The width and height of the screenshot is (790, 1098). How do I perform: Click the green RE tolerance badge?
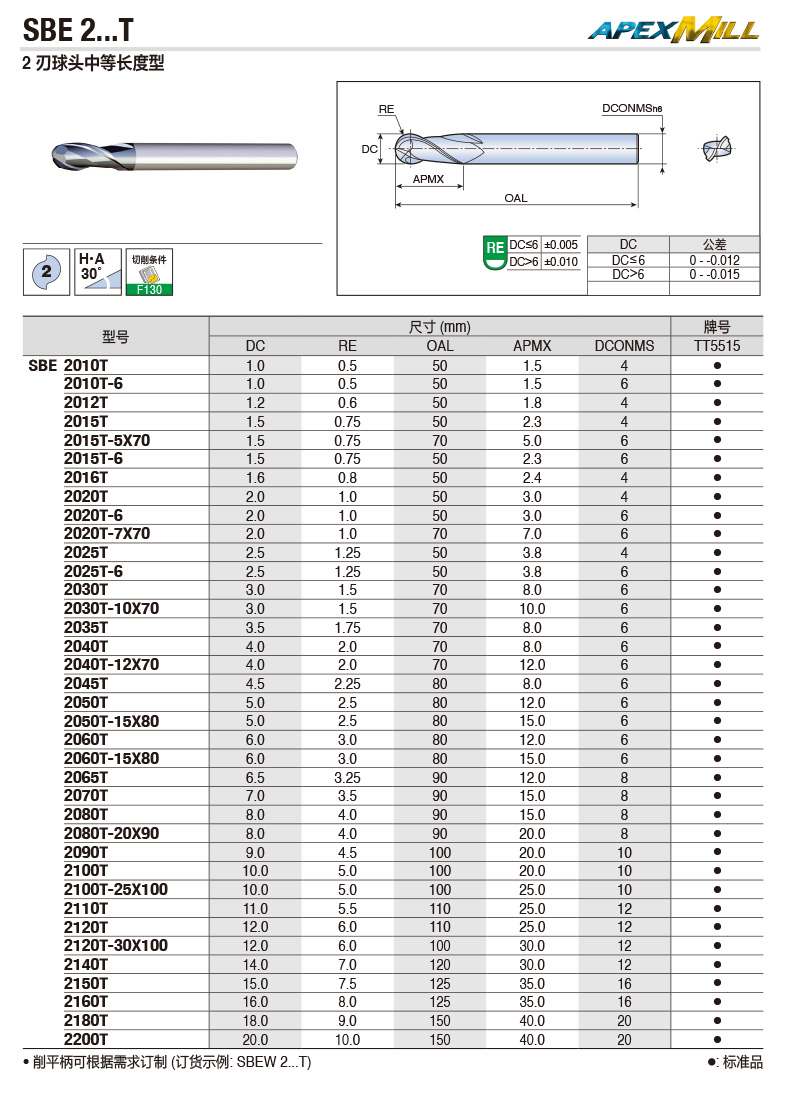click(494, 252)
